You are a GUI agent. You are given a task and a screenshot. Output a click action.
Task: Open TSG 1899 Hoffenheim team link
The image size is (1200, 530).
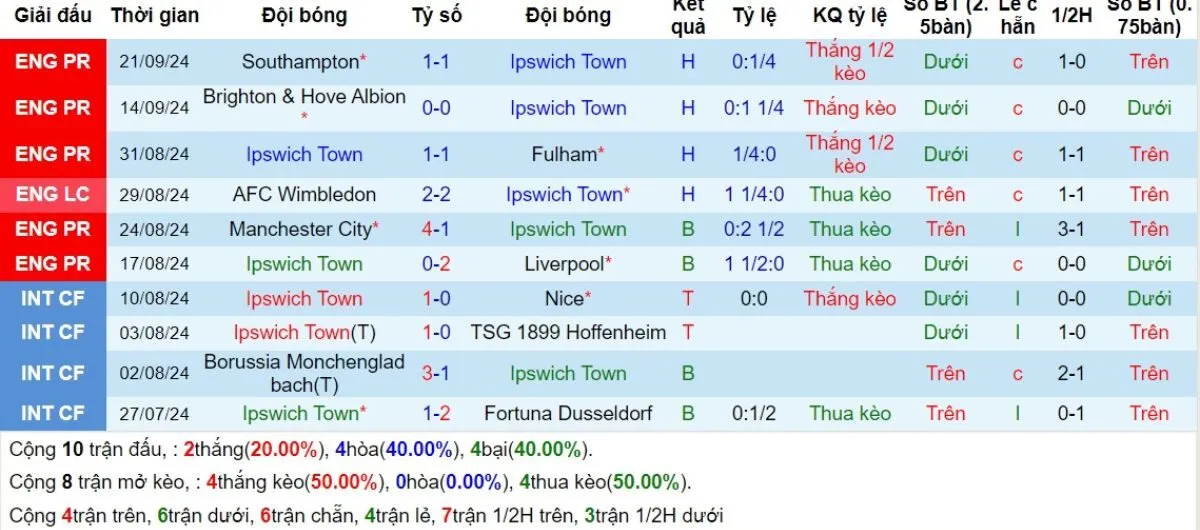pyautogui.click(x=568, y=333)
